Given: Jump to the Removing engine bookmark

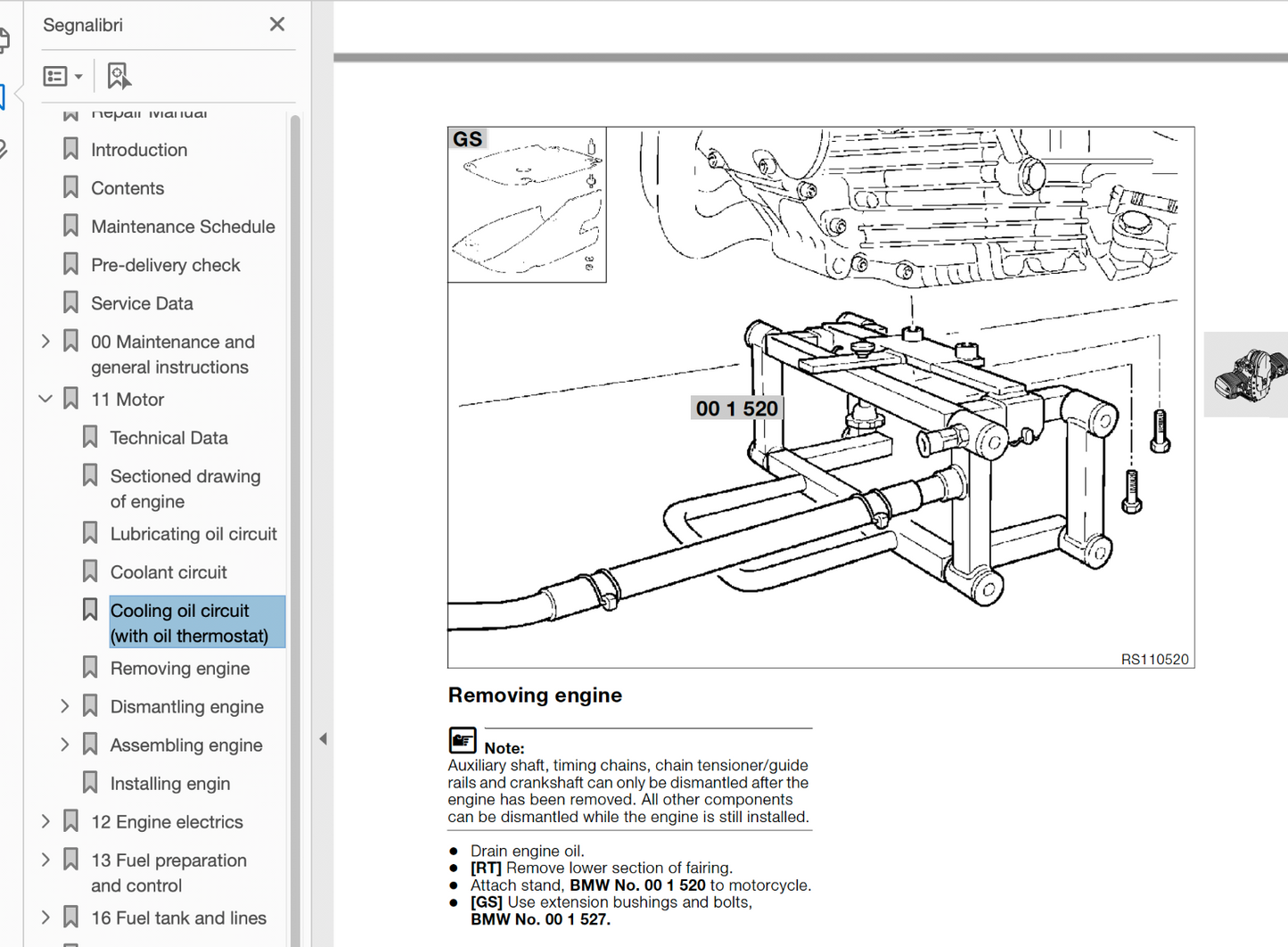Looking at the screenshot, I should [179, 669].
